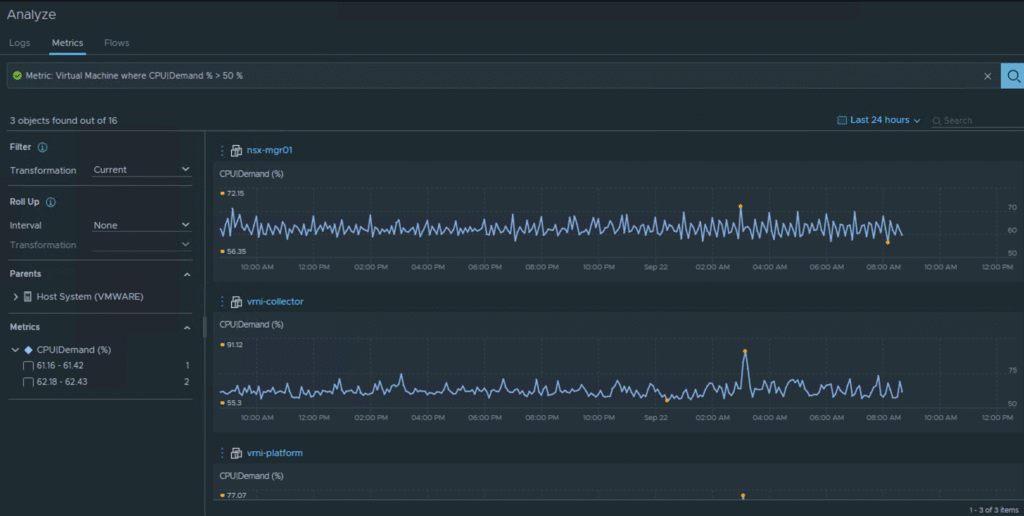The width and height of the screenshot is (1024, 516).
Task: Switch to the Logs tab
Action: tap(20, 43)
